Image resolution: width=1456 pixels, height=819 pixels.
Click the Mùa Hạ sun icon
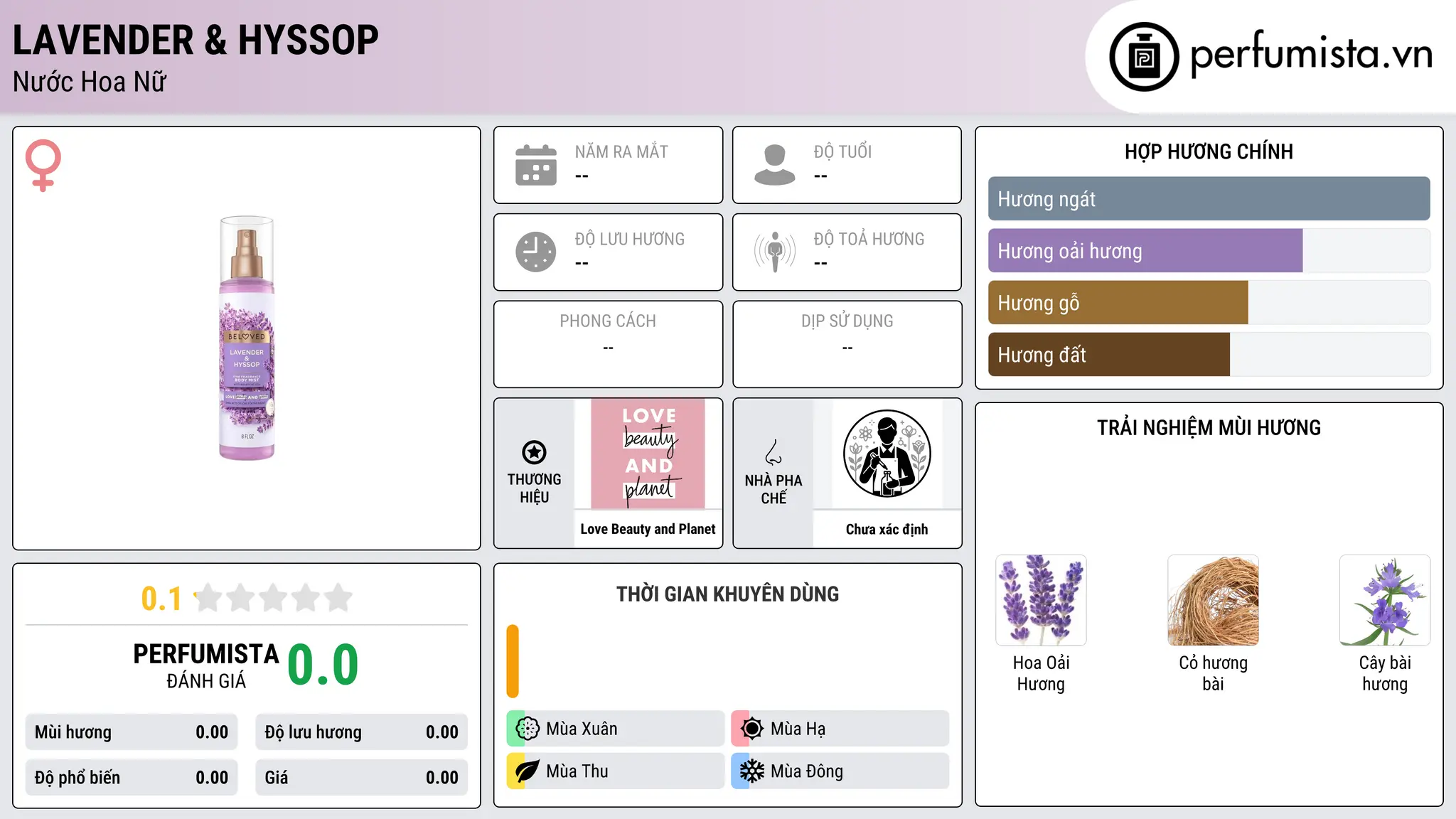[752, 729]
